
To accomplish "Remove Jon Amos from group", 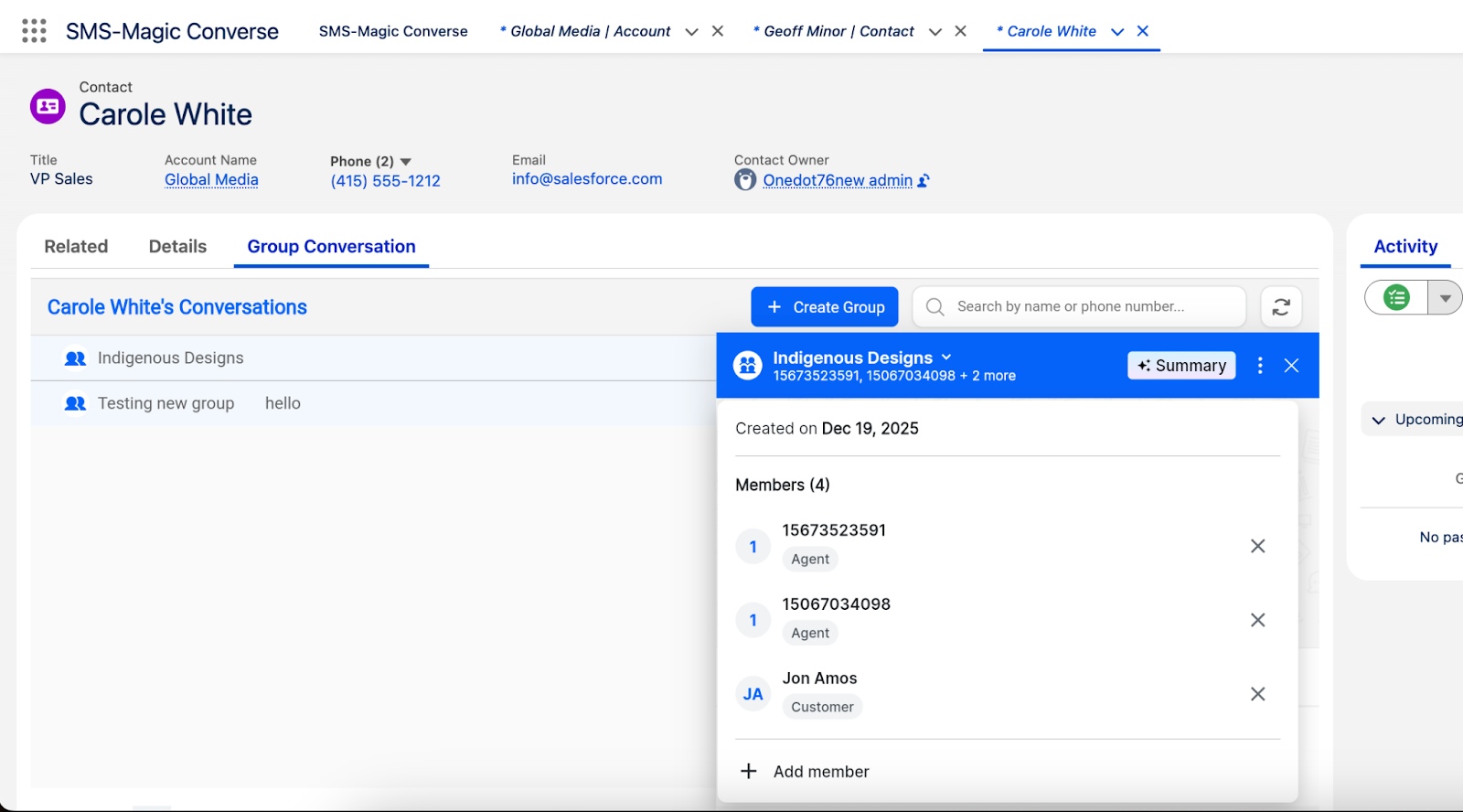I will coord(1258,694).
